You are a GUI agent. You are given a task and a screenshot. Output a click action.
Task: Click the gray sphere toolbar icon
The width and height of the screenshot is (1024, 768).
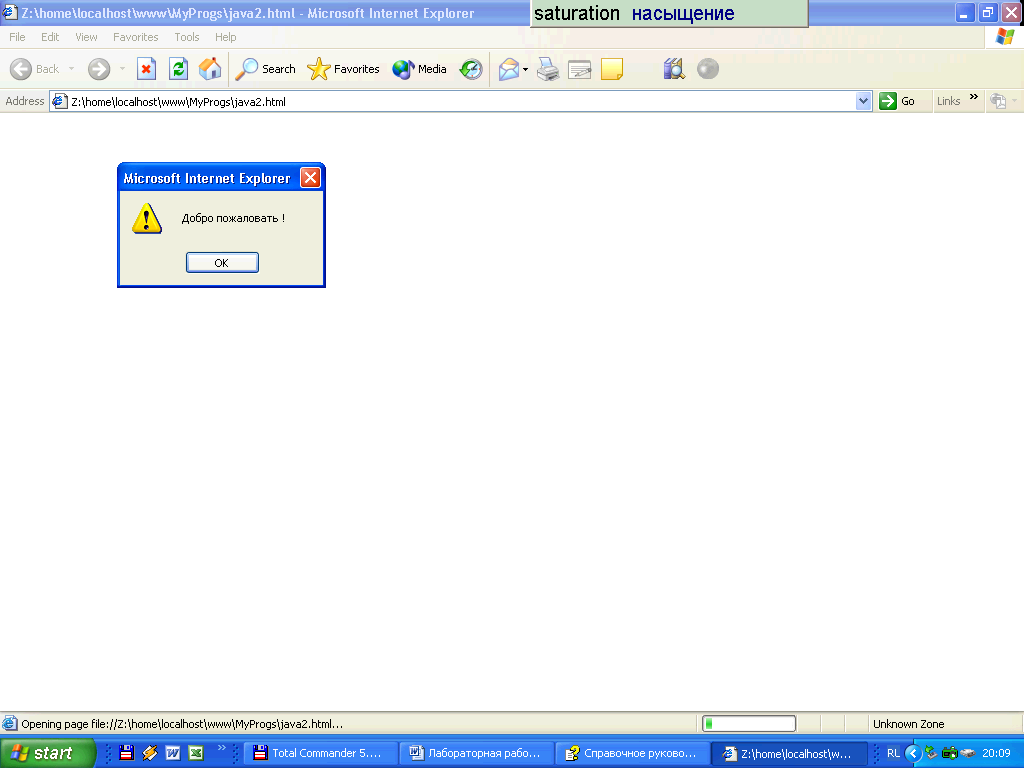point(708,69)
